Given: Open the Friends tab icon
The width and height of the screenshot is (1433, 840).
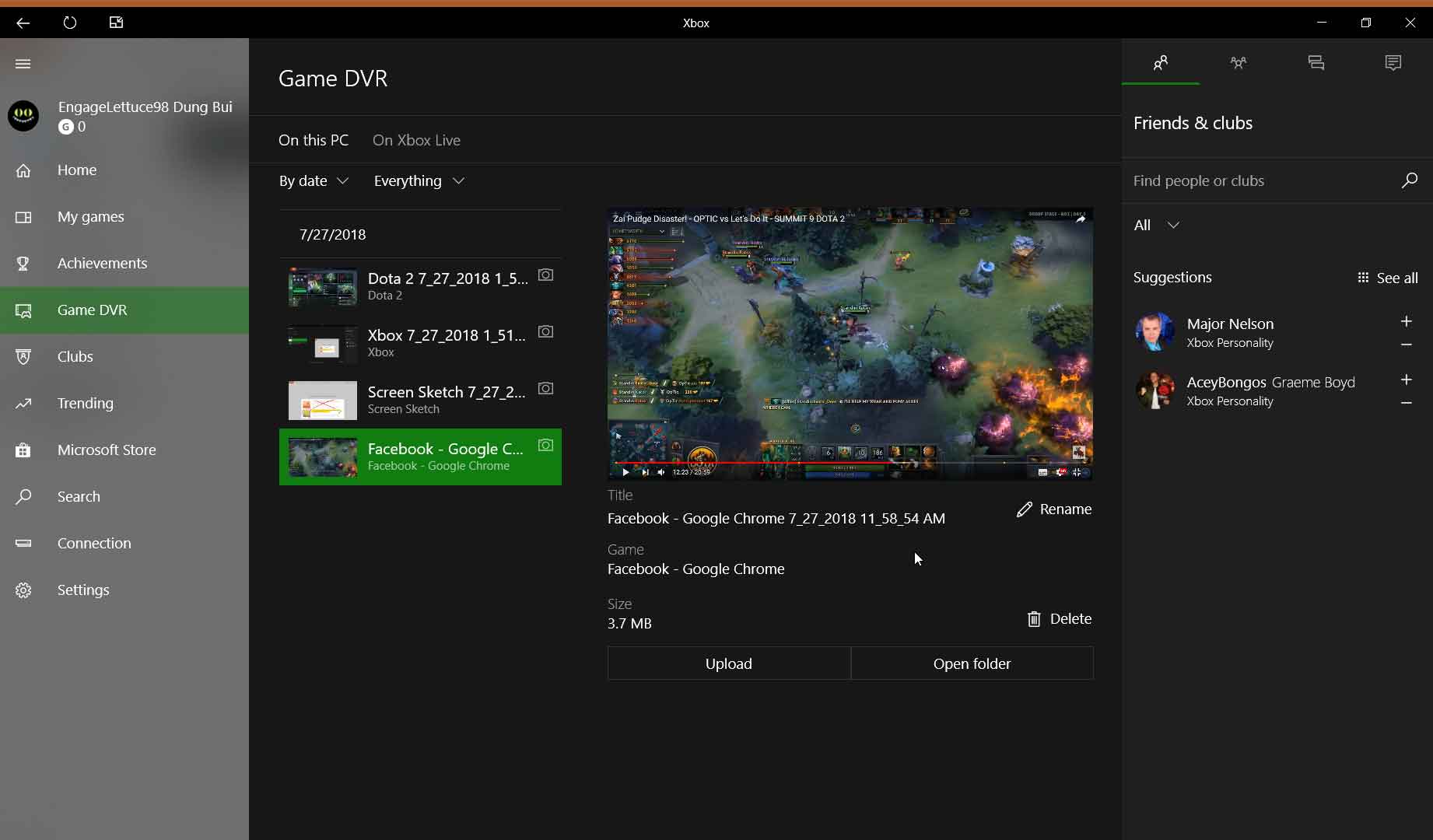Looking at the screenshot, I should pos(1161,63).
